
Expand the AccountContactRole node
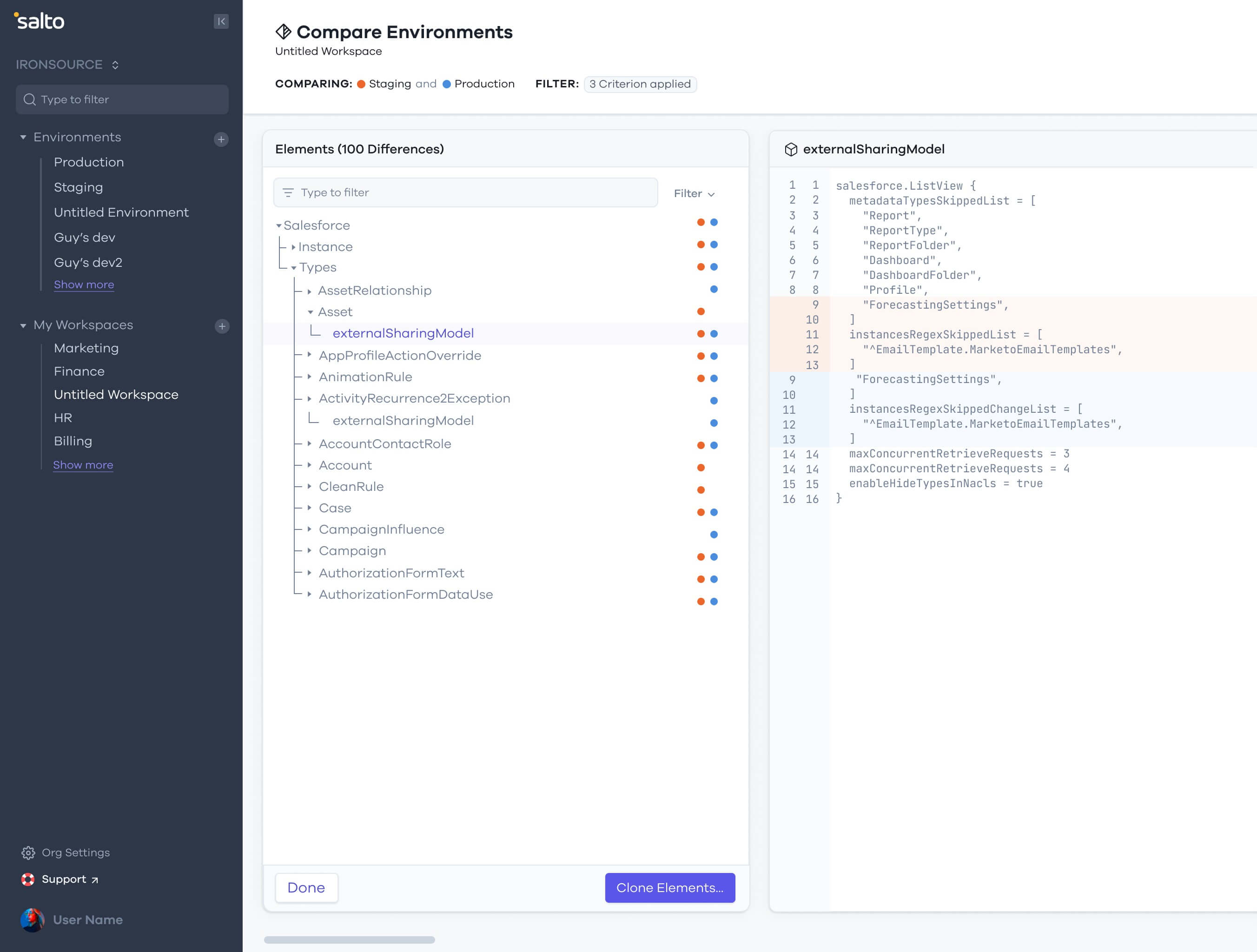(309, 443)
